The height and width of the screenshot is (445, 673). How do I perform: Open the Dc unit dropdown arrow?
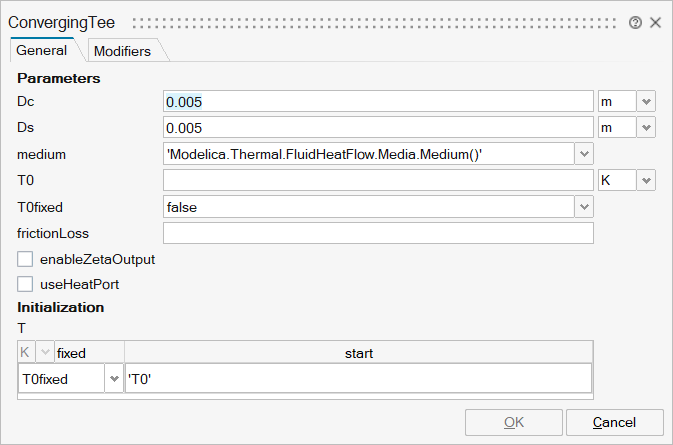(x=645, y=102)
